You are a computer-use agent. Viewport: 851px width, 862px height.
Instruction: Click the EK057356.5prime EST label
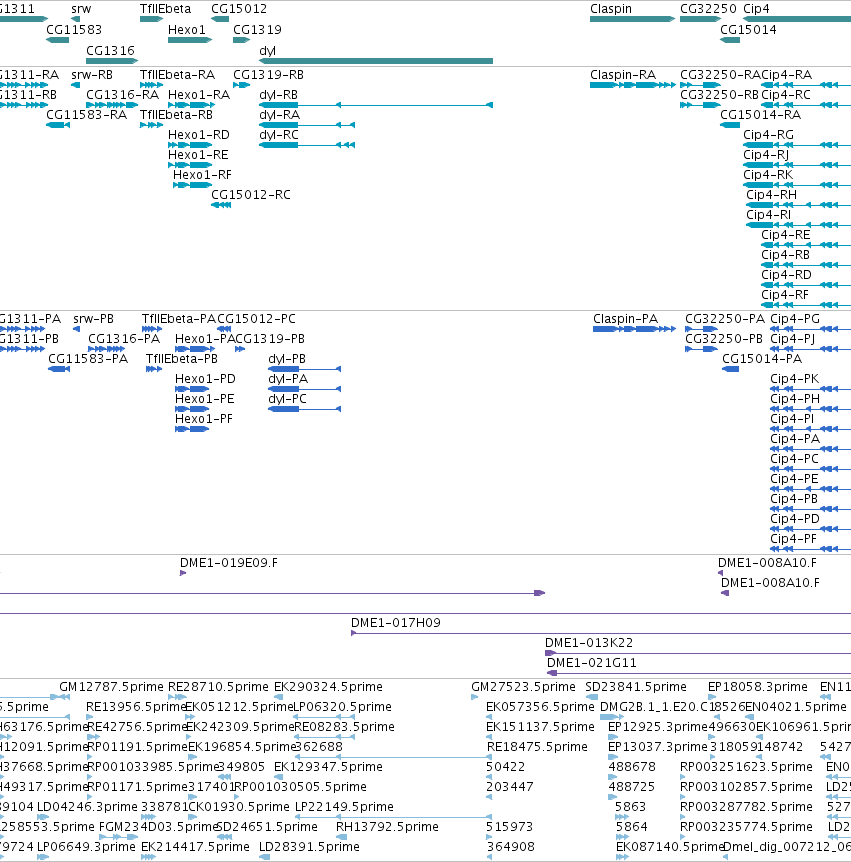coord(540,706)
